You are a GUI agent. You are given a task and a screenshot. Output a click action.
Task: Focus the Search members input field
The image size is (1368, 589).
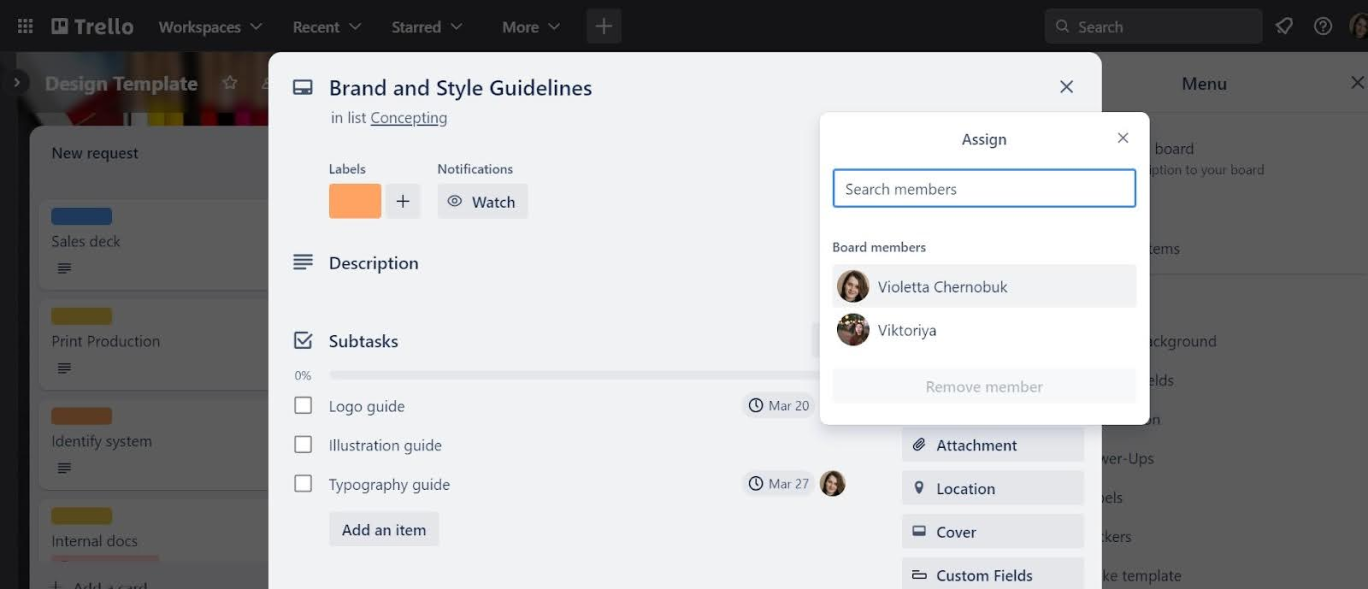(983, 189)
